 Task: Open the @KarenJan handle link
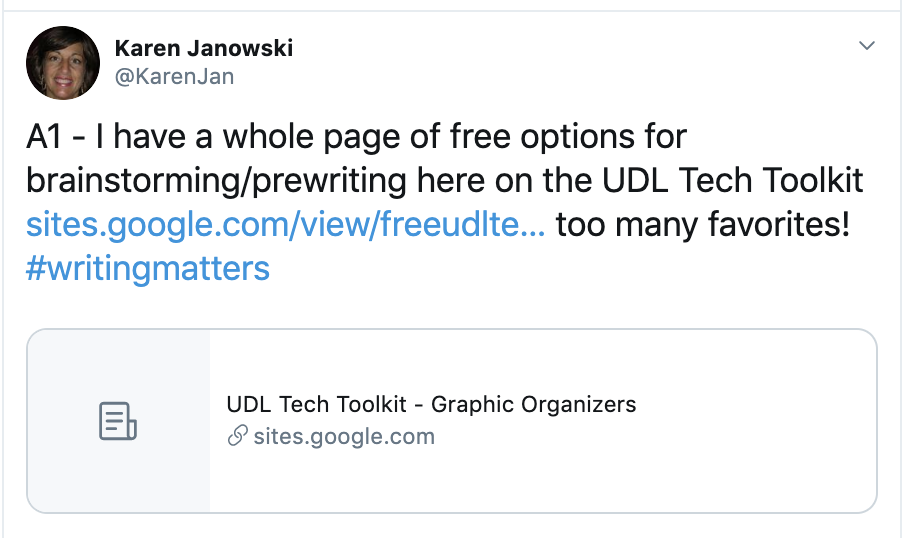click(174, 76)
